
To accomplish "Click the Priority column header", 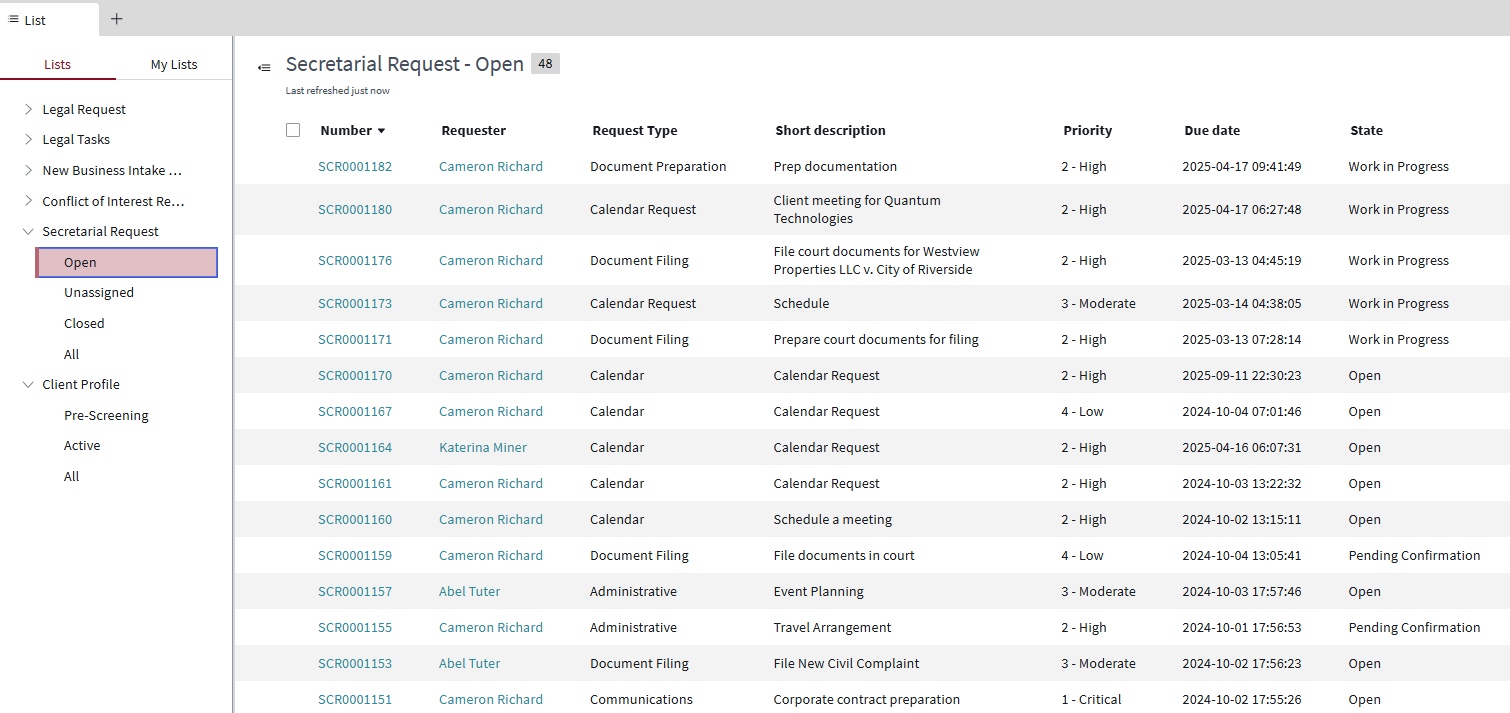I will point(1087,130).
